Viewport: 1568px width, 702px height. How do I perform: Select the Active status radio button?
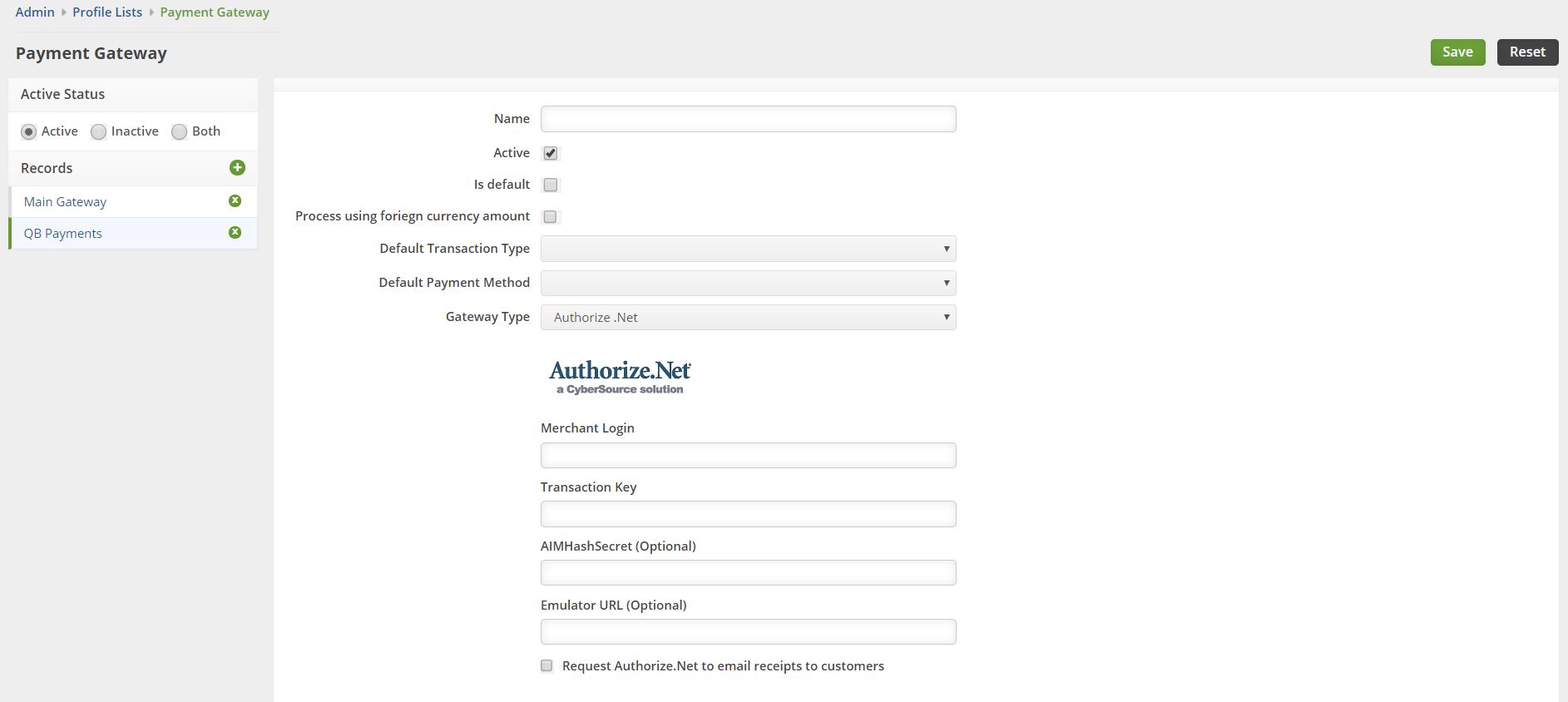click(29, 131)
